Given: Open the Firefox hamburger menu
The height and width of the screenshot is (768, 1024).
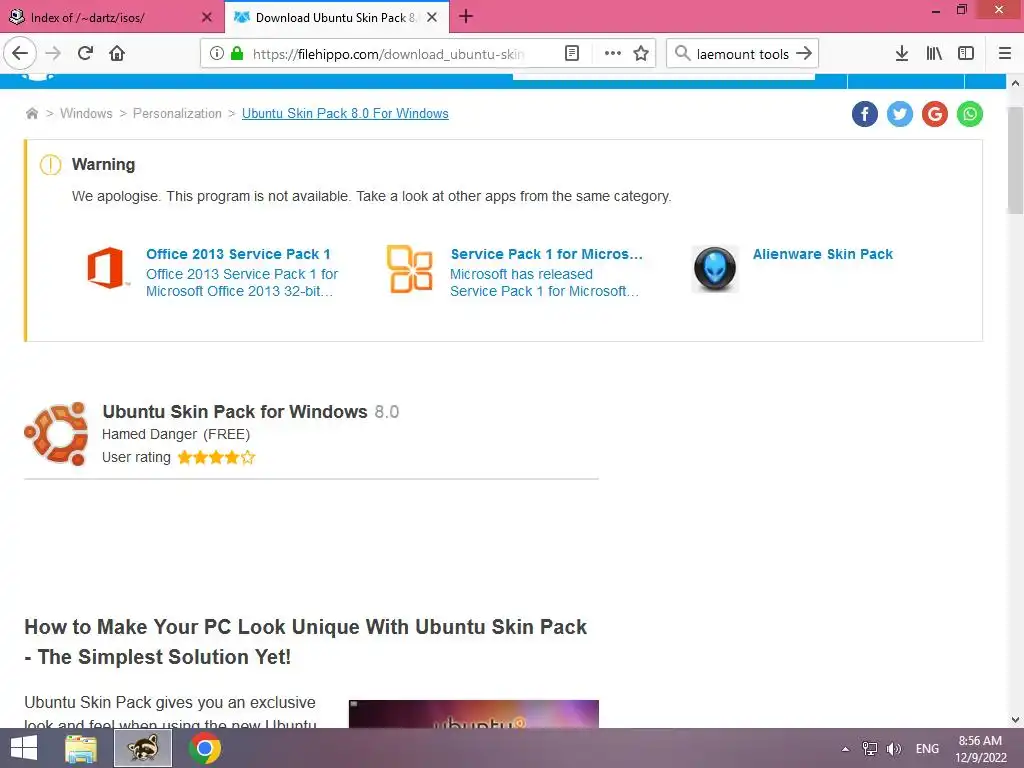Looking at the screenshot, I should (x=1005, y=54).
